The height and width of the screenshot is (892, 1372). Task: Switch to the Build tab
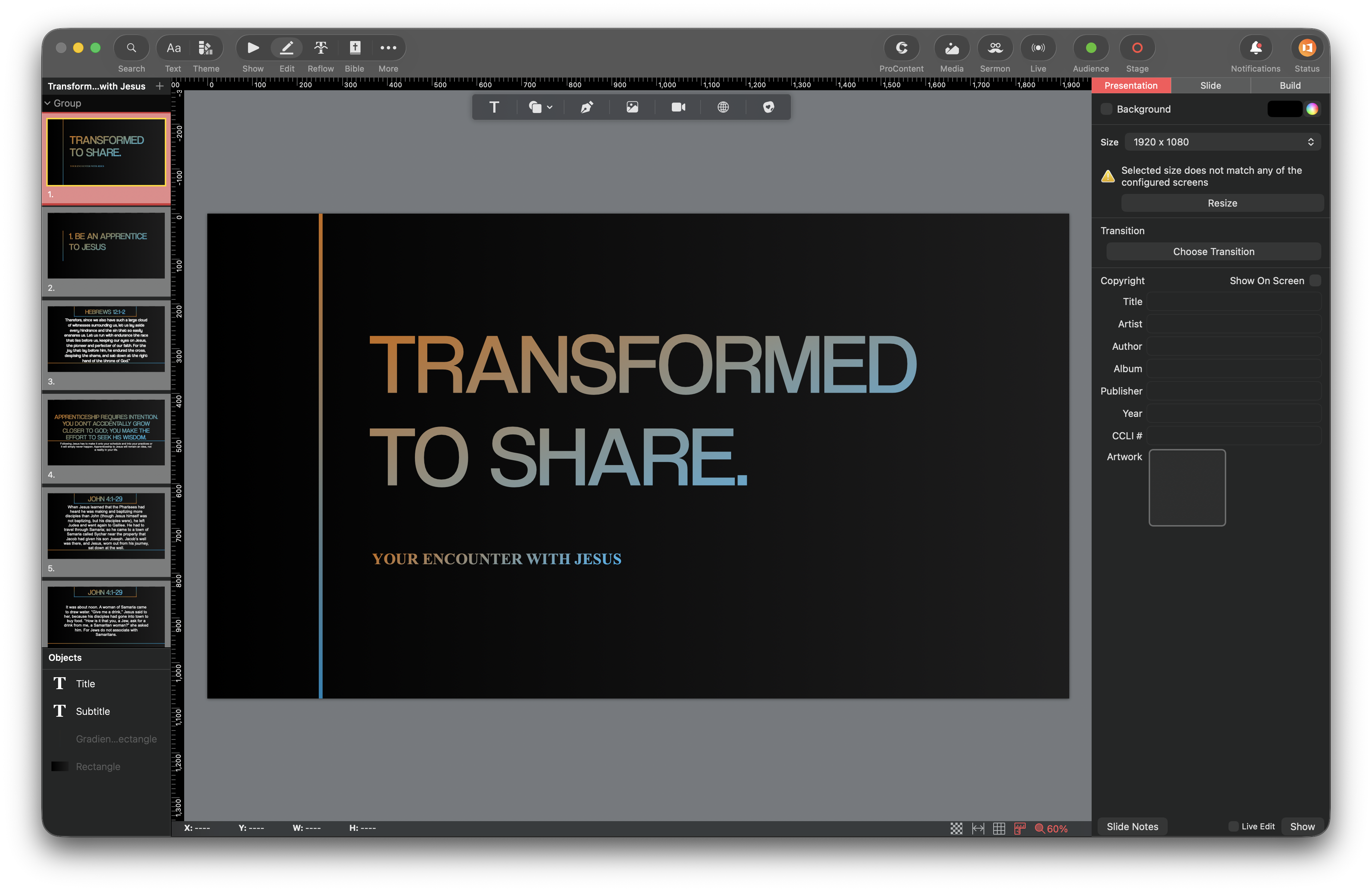(1290, 85)
